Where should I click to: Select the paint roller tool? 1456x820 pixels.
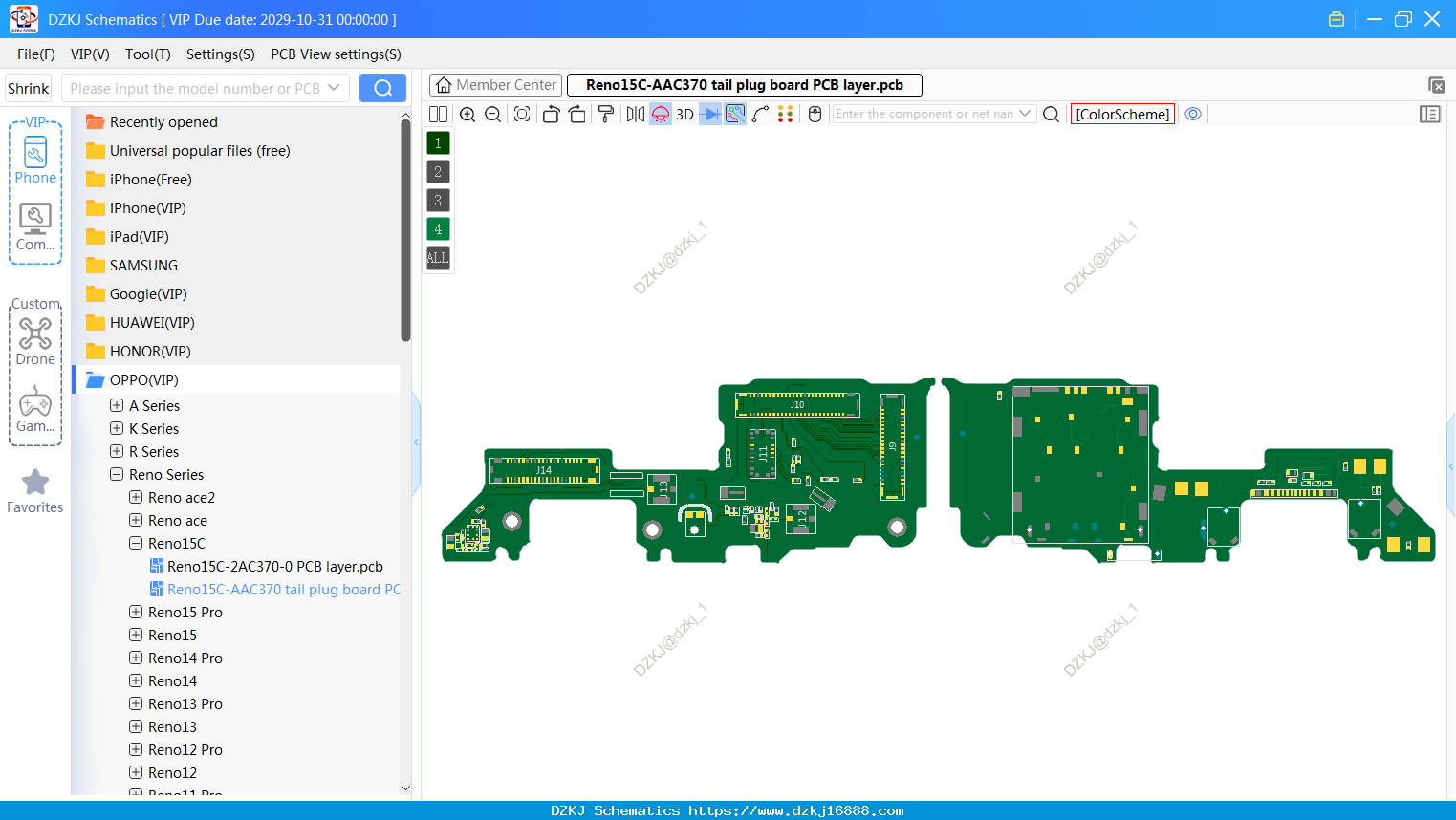[x=606, y=114]
